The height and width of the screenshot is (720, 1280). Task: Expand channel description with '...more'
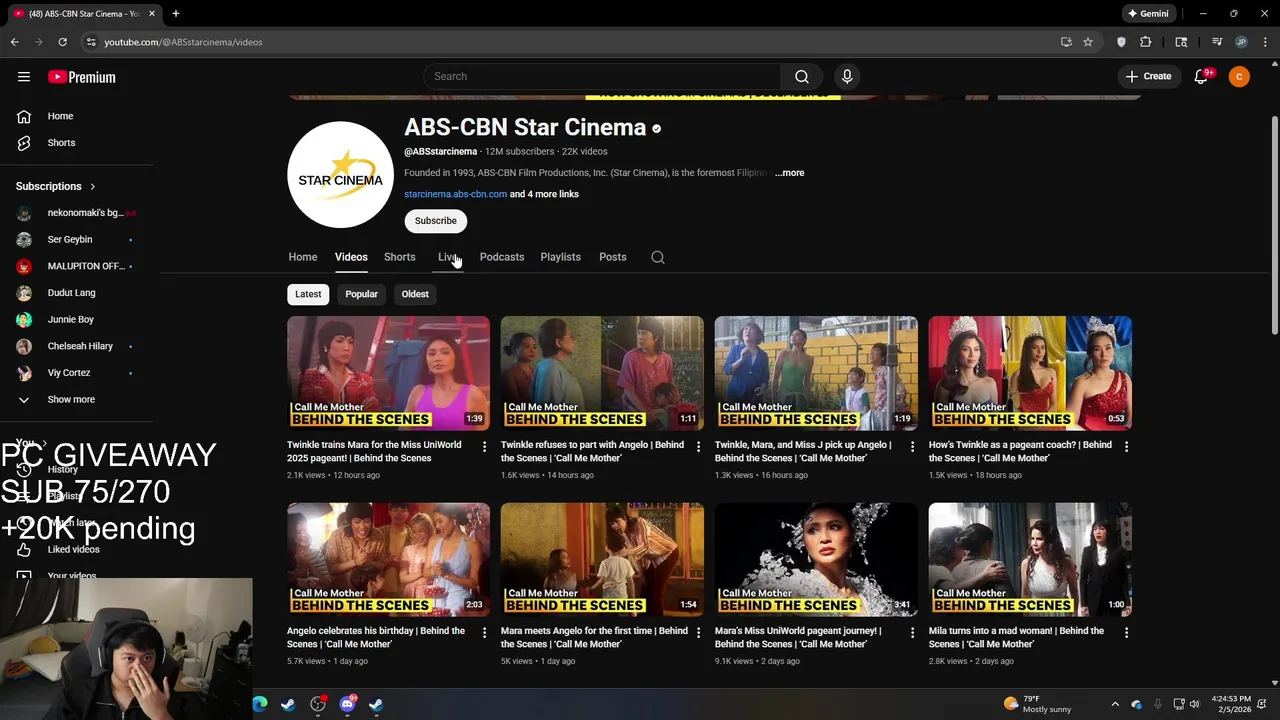[789, 173]
